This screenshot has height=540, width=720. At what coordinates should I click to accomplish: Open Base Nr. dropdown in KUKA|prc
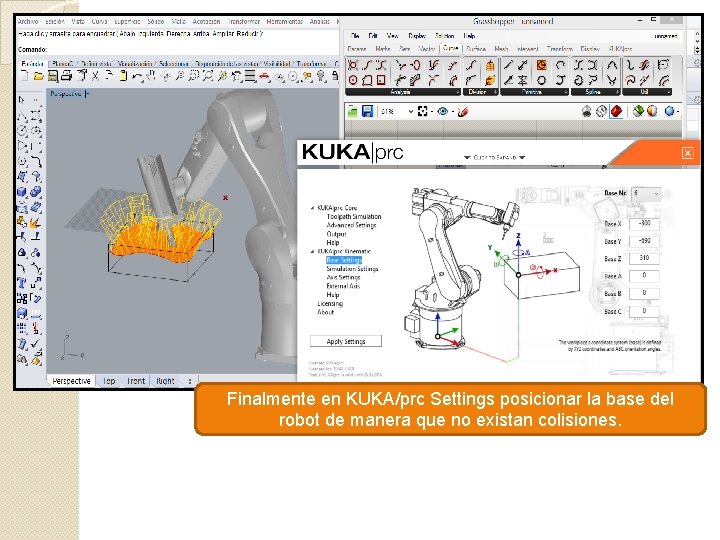[646, 193]
